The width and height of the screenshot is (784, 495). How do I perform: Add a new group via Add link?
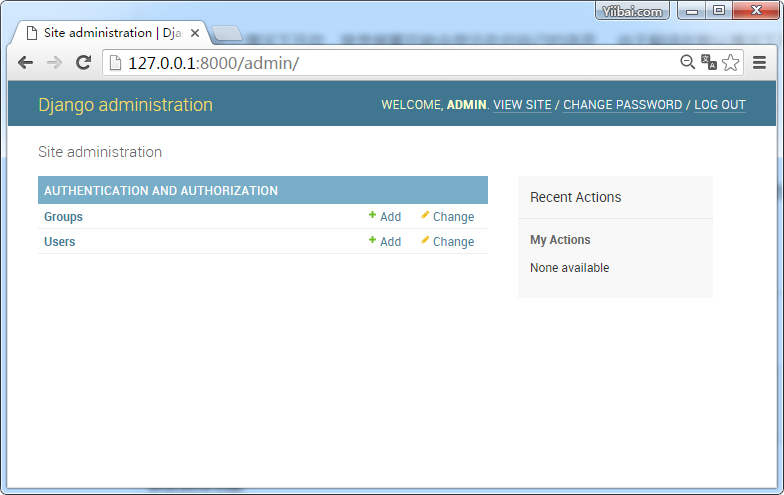coord(385,217)
